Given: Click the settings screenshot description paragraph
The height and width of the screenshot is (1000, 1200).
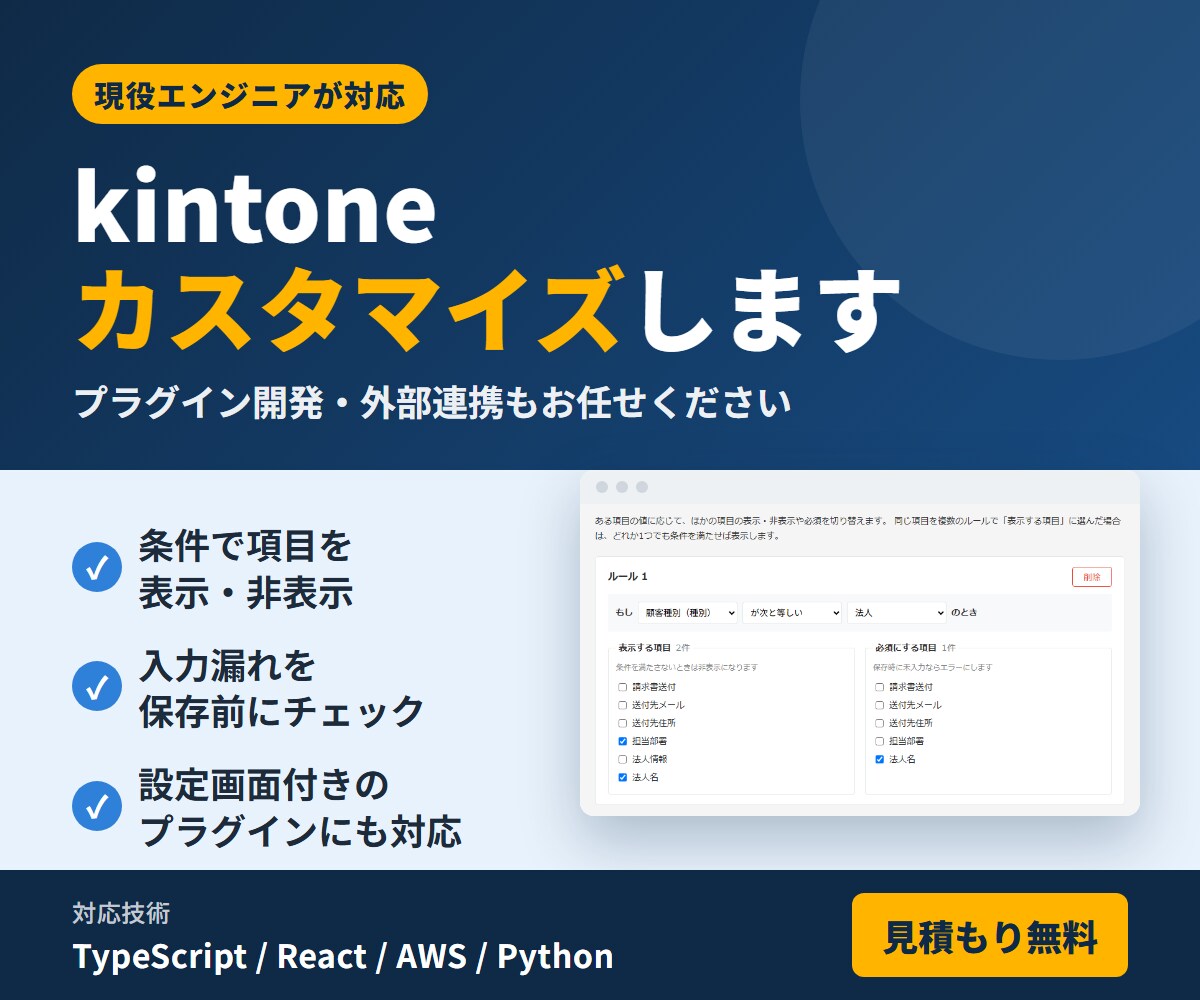Looking at the screenshot, I should pyautogui.click(x=858, y=528).
